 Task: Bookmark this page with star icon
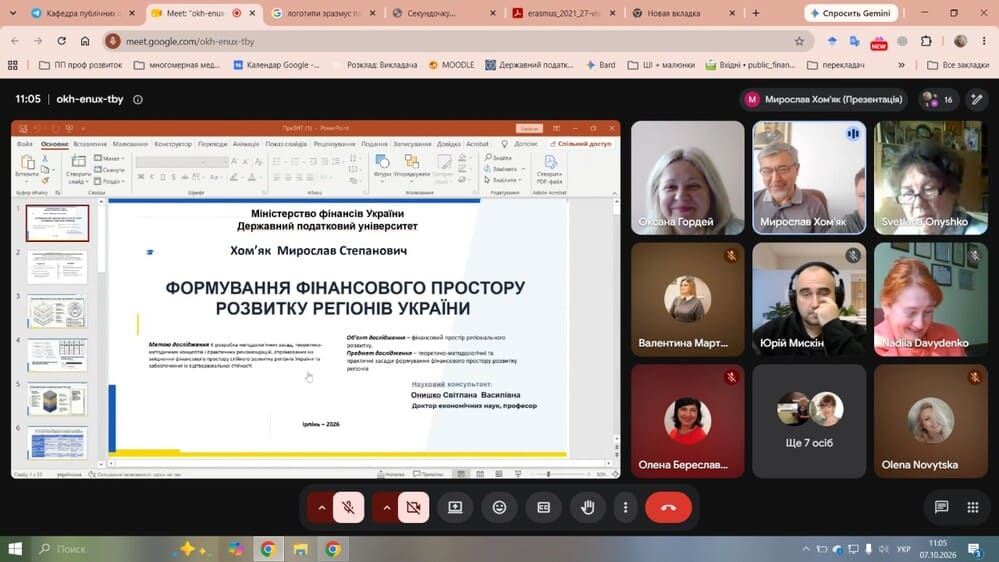[x=799, y=41]
